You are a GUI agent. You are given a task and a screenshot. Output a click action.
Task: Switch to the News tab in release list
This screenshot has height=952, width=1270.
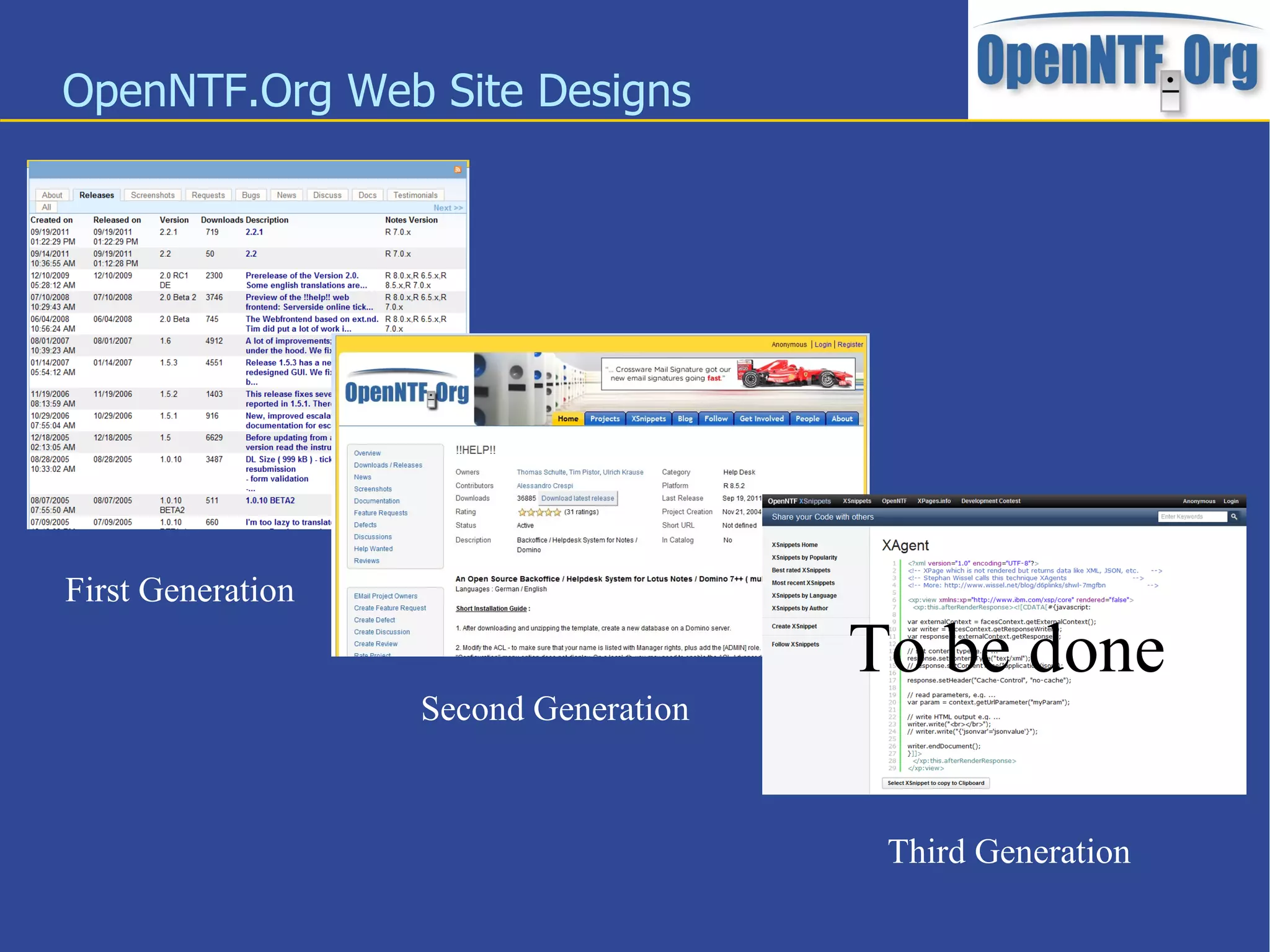point(286,195)
